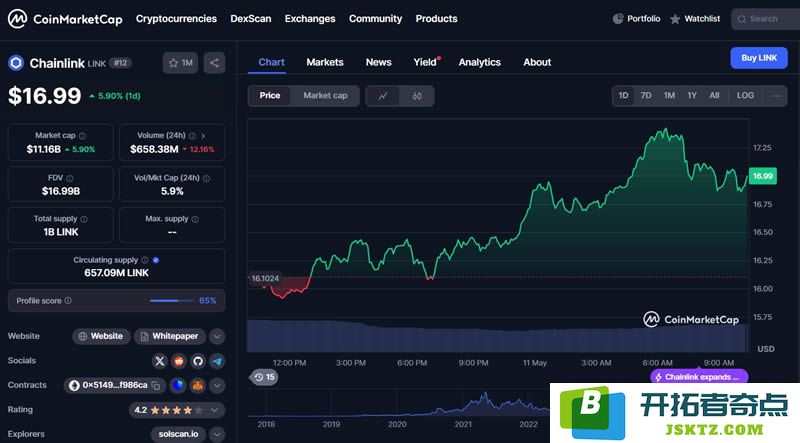Switch to the Analytics tab
The height and width of the screenshot is (443, 800).
click(x=479, y=62)
